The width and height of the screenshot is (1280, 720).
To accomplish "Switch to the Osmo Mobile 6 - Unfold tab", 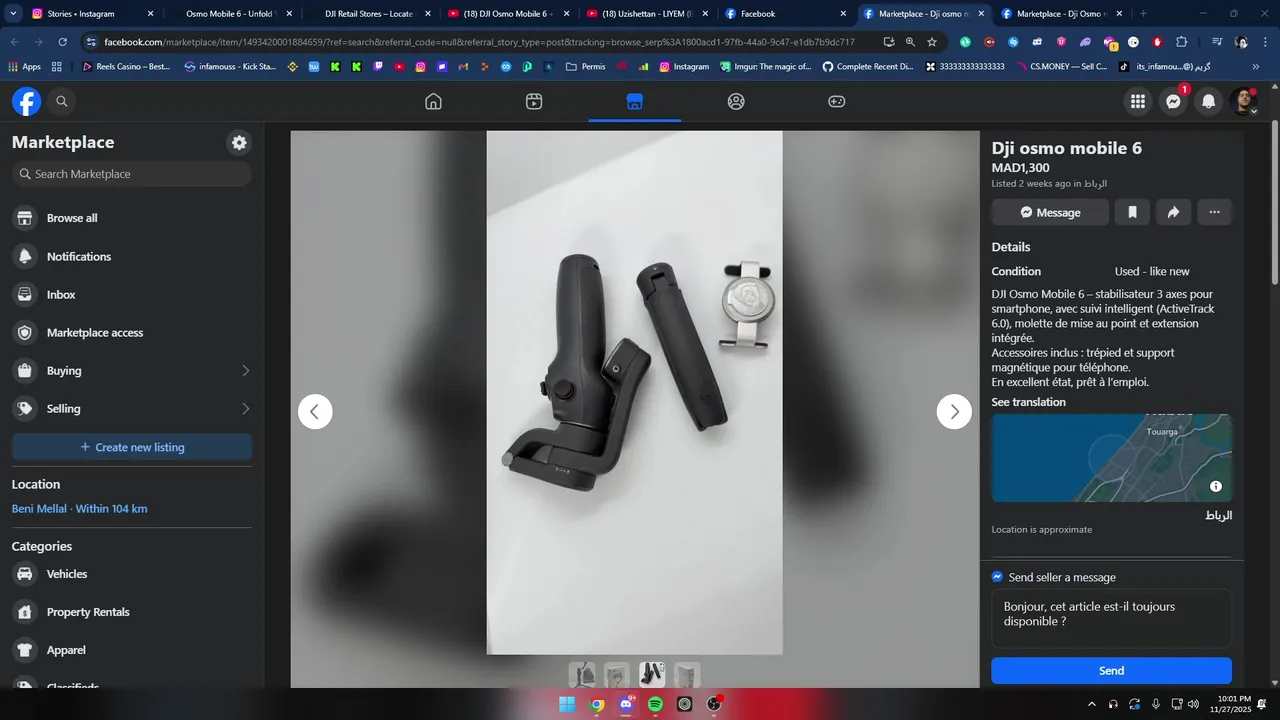I will [x=232, y=14].
